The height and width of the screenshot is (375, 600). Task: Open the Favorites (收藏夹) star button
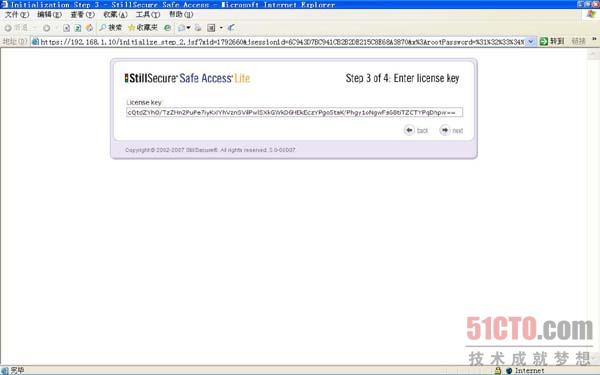tap(143, 28)
